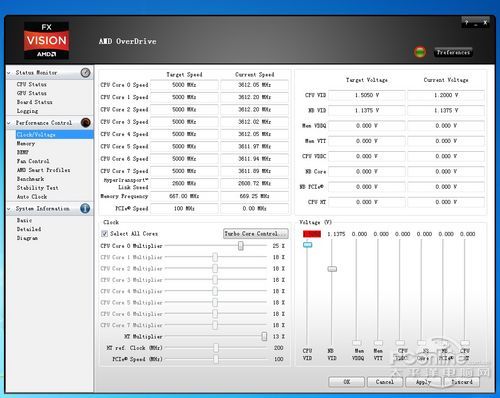The width and height of the screenshot is (500, 398).
Task: Open Basic system information
Action: click(24, 220)
